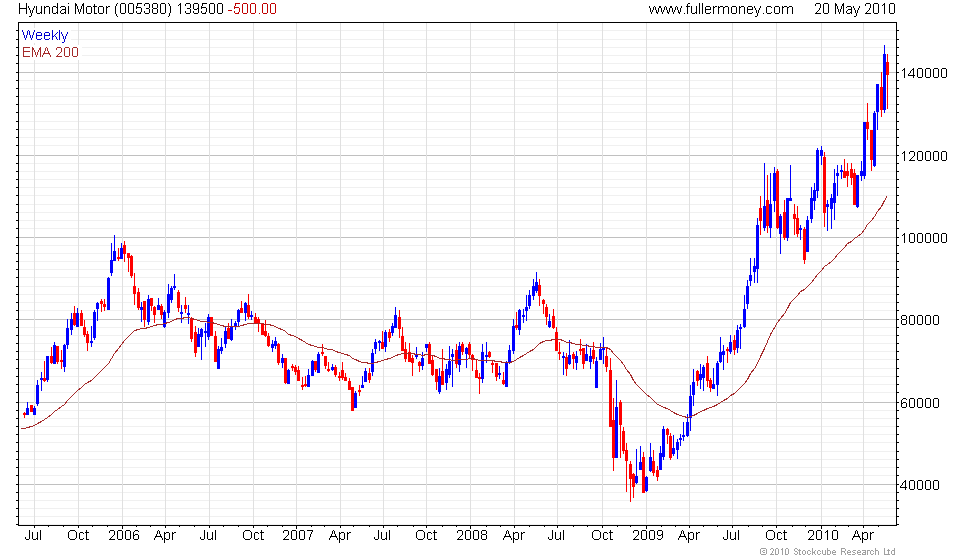Click the 2010 year label on time axis
Image resolution: width=980 pixels, height=560 pixels.
coord(822,536)
